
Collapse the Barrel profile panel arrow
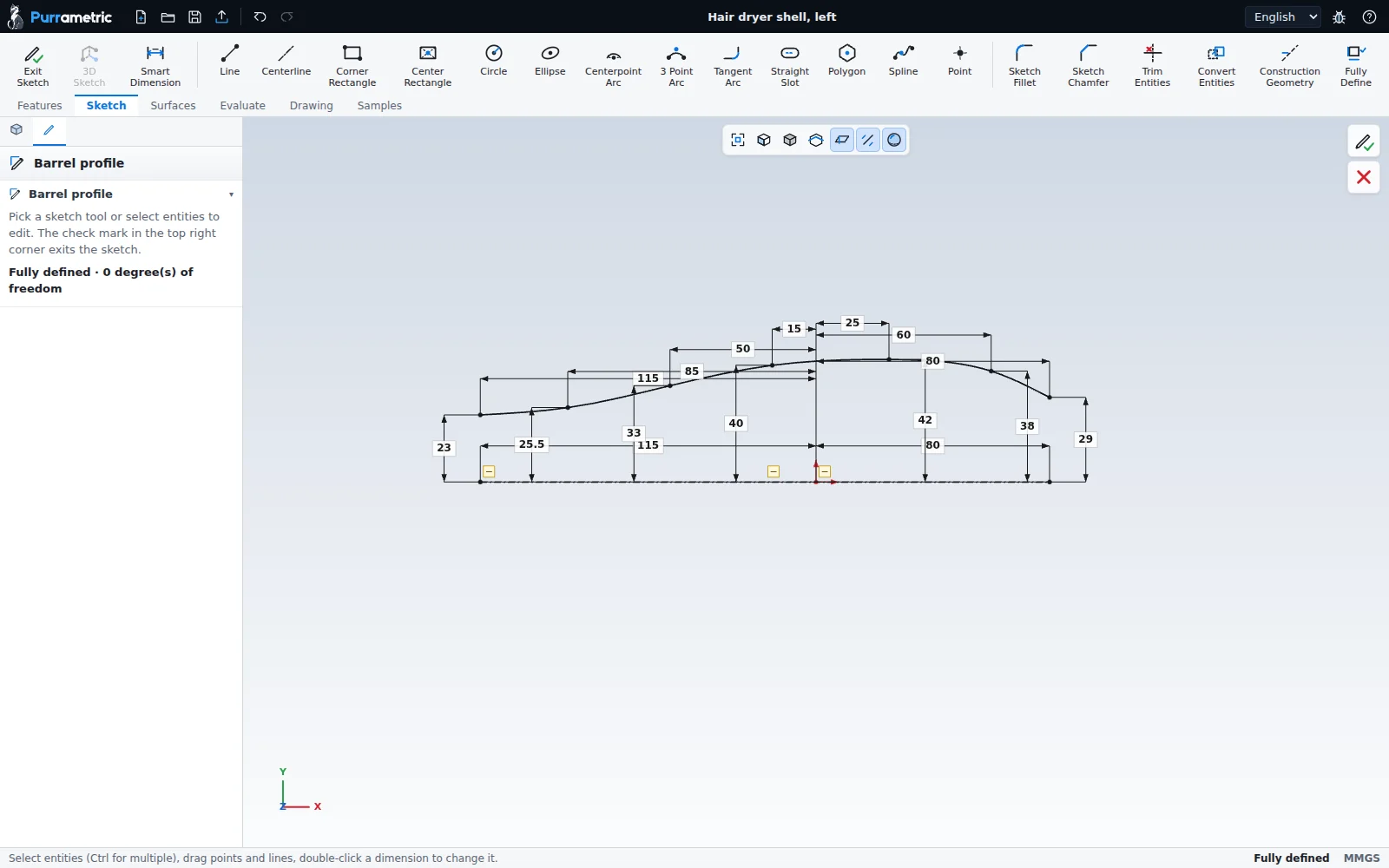tap(231, 194)
